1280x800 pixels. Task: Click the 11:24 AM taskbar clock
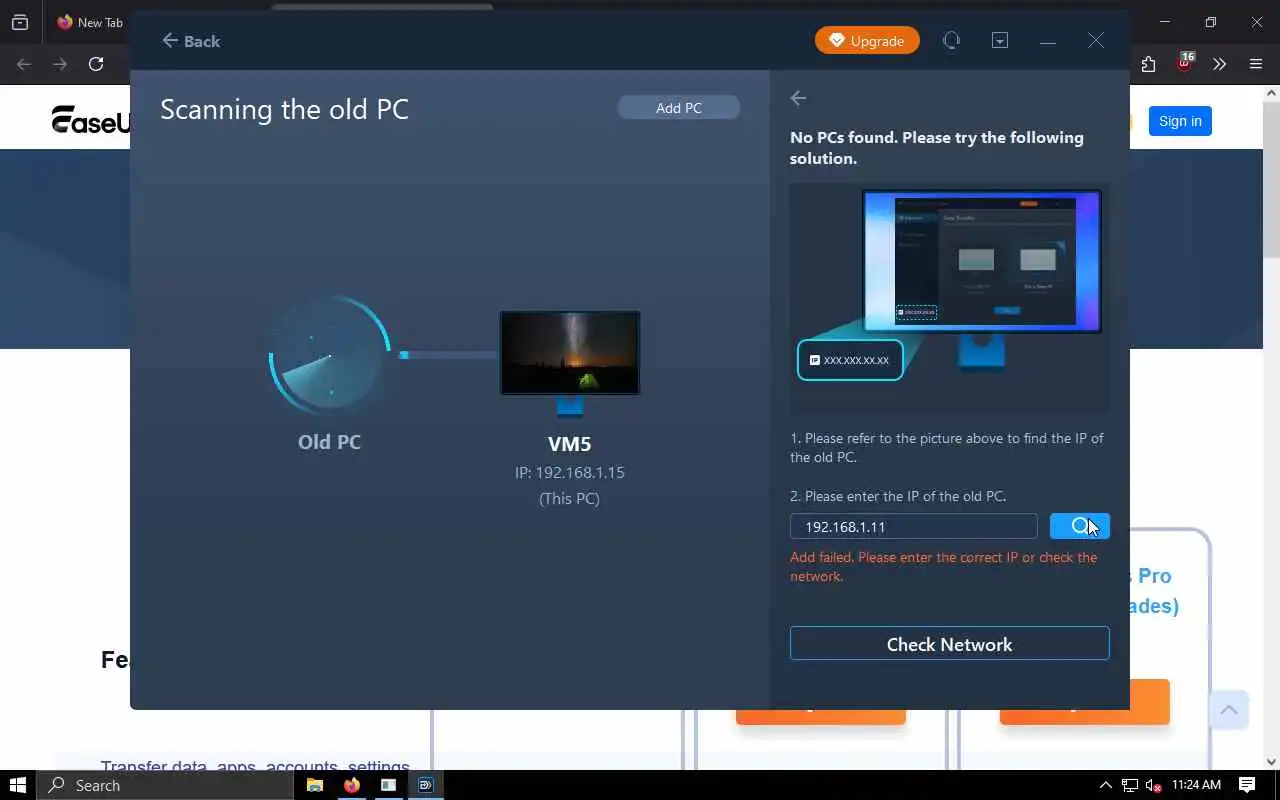point(1196,785)
